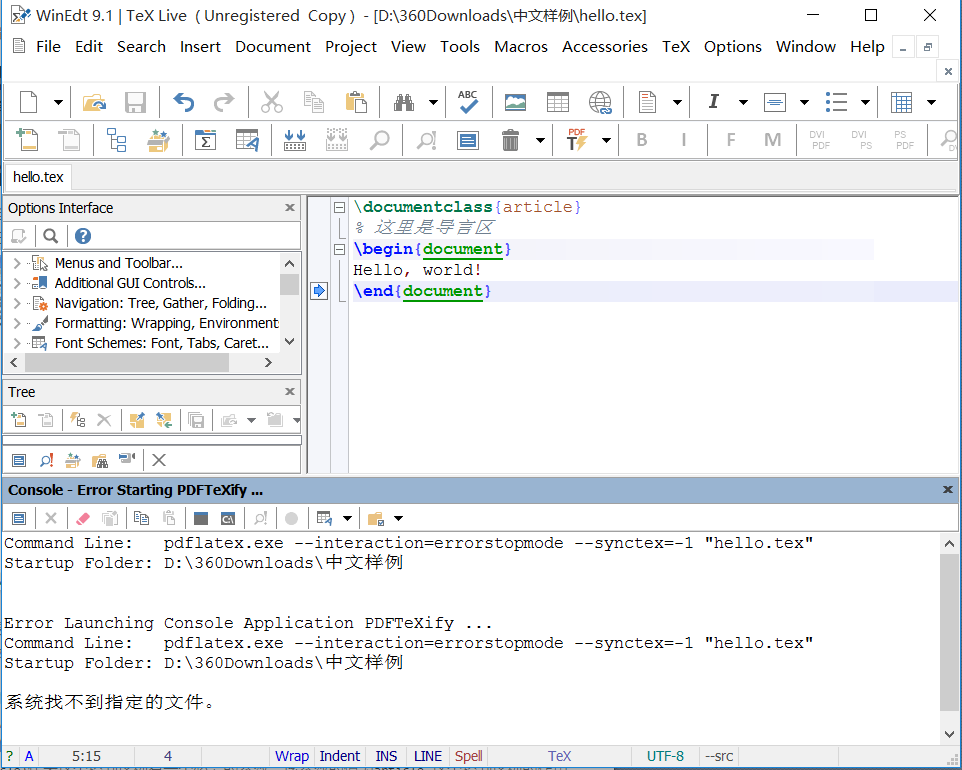Screen dimensions: 962x770
Task: Open the PDFTeXify dropdown arrow
Action: click(x=605, y=140)
